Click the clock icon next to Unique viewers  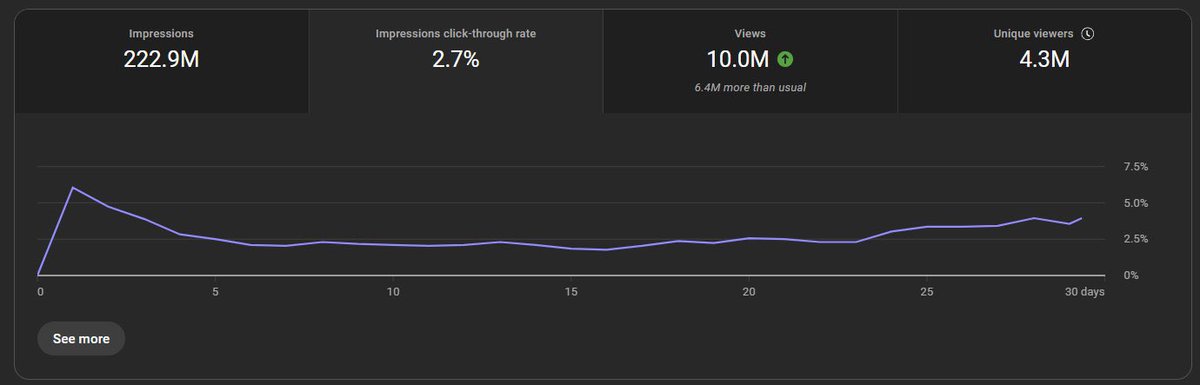[1088, 33]
